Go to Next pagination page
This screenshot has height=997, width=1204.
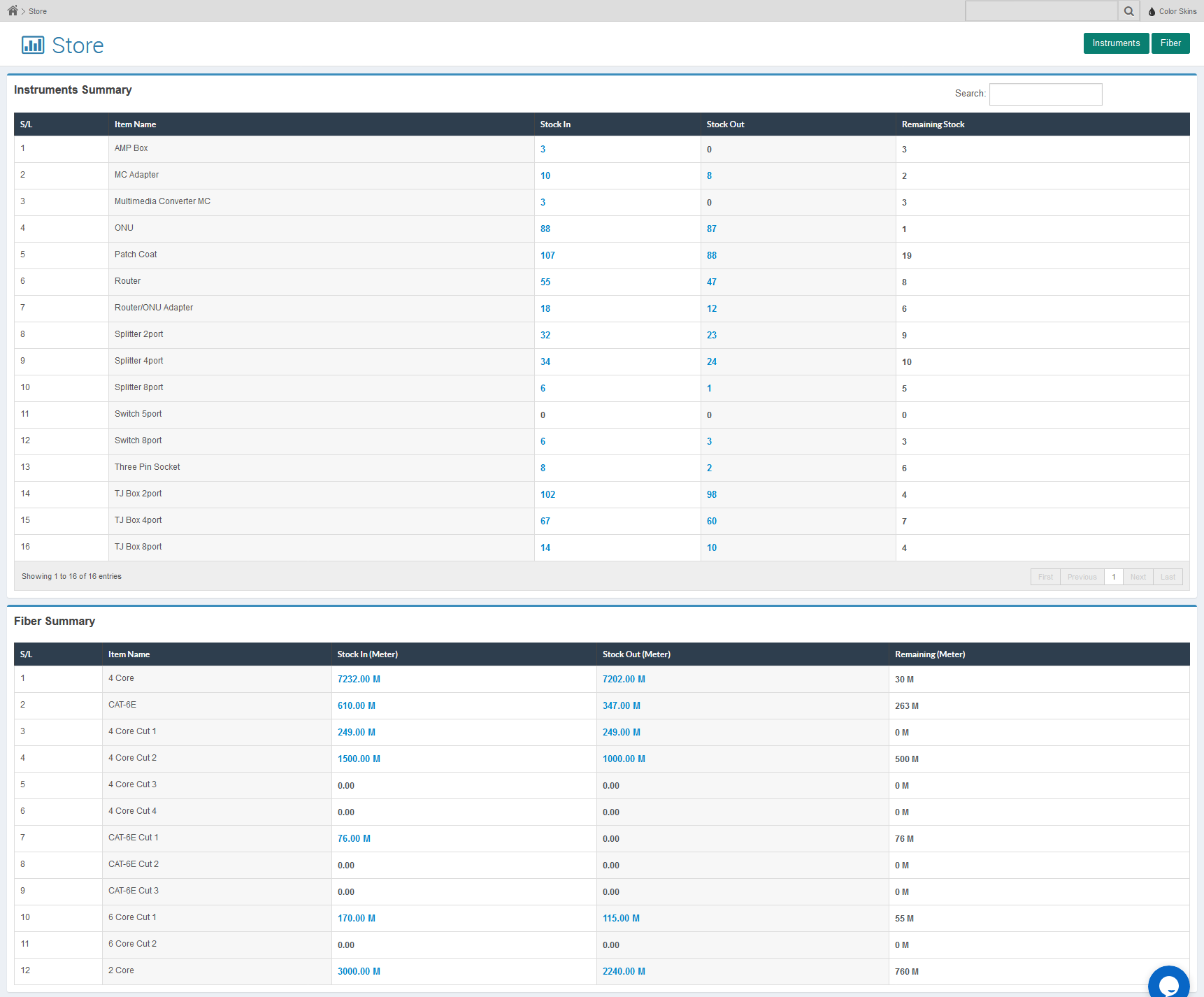click(1138, 577)
